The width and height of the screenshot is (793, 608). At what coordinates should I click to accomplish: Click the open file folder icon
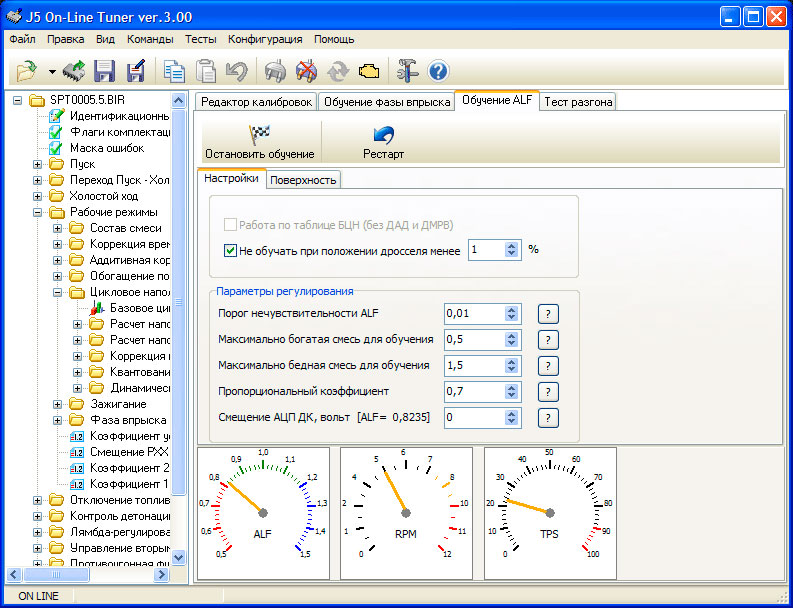pyautogui.click(x=26, y=71)
